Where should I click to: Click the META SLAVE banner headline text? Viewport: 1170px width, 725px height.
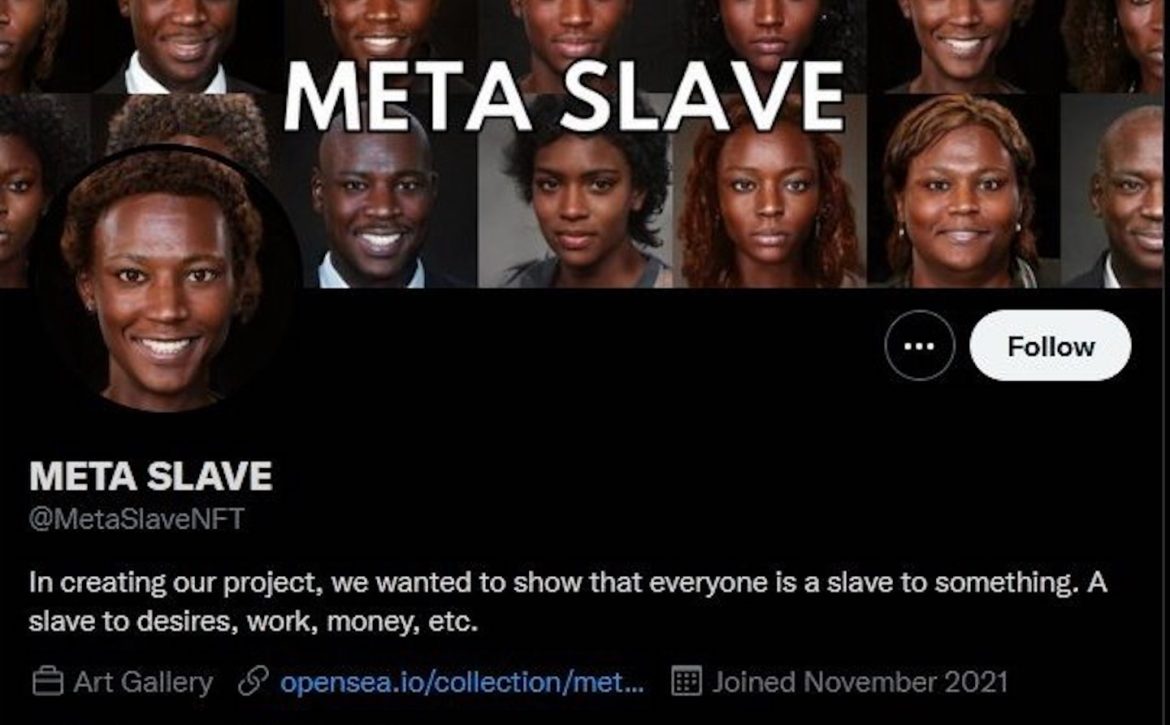(564, 96)
